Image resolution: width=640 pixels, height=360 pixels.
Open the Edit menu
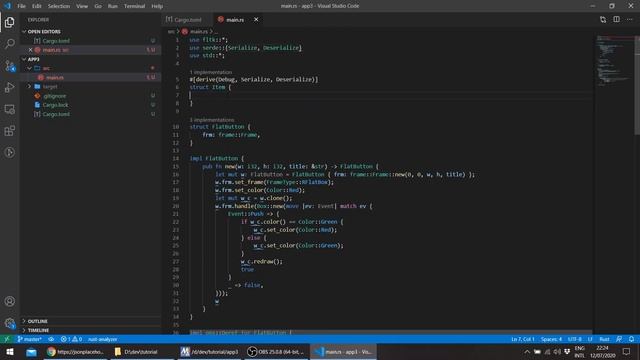[x=37, y=6]
